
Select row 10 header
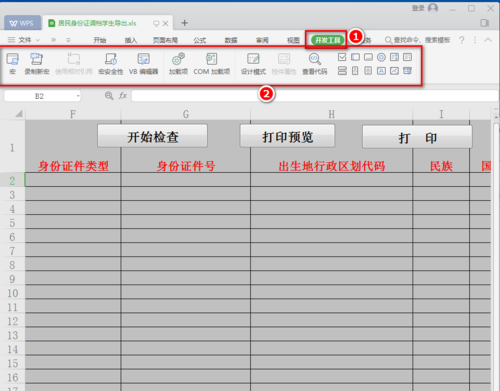pyautogui.click(x=12, y=293)
